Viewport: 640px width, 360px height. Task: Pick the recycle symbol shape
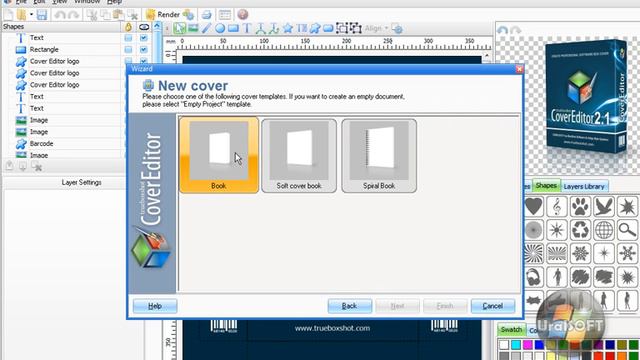[580, 230]
